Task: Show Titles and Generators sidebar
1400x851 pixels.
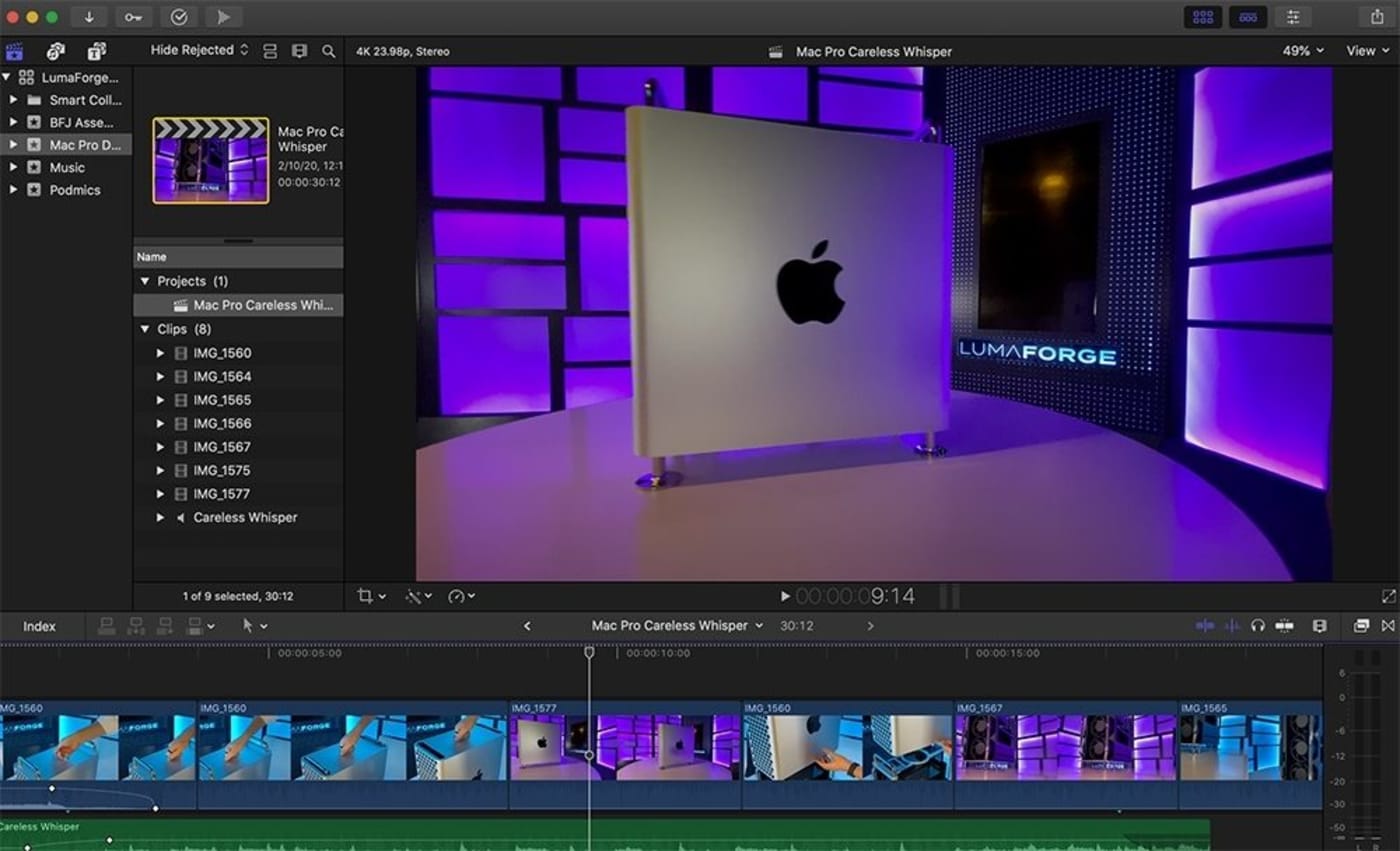Action: (96, 51)
